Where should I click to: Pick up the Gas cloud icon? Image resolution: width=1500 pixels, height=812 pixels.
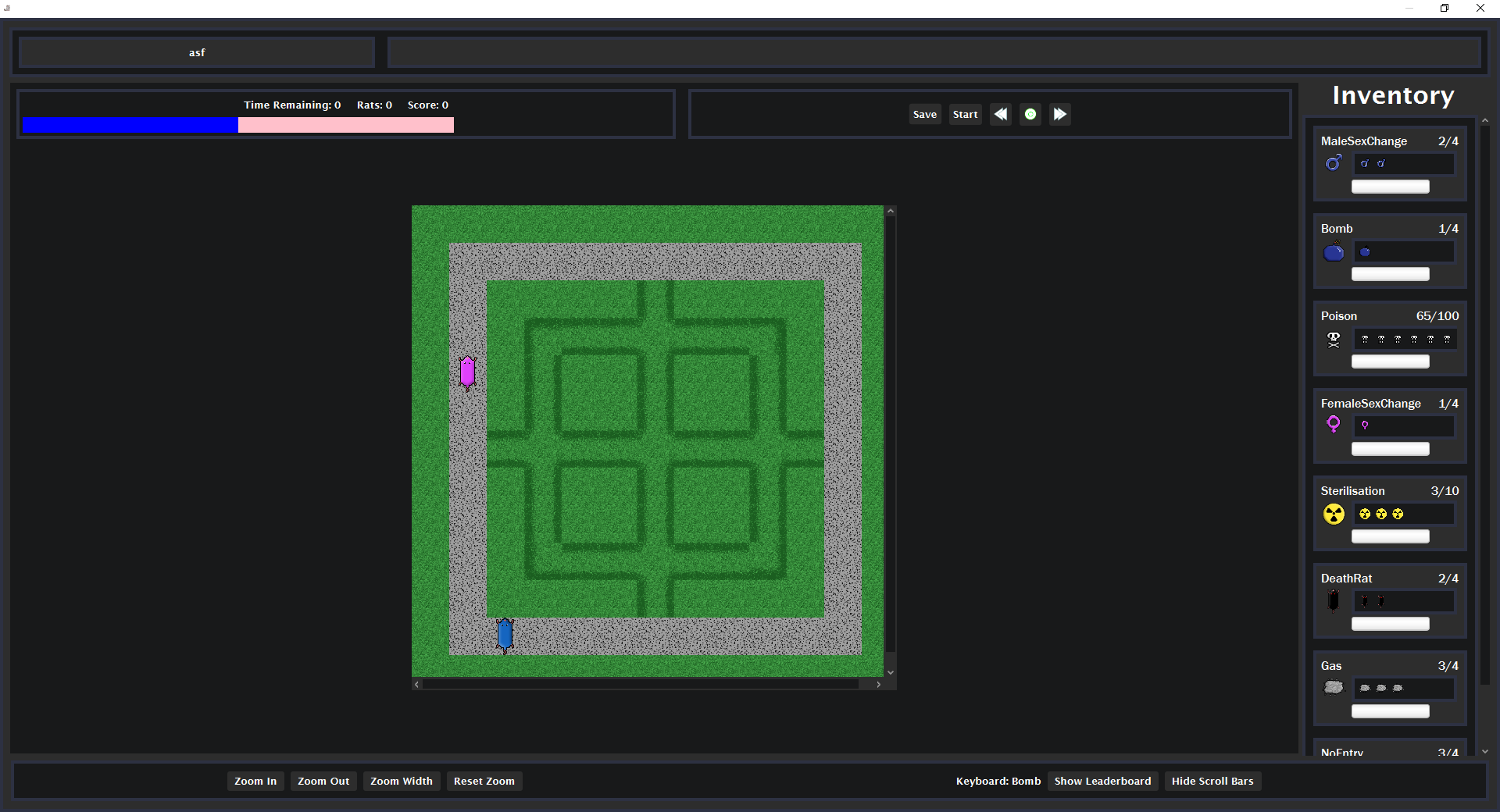coord(1334,687)
